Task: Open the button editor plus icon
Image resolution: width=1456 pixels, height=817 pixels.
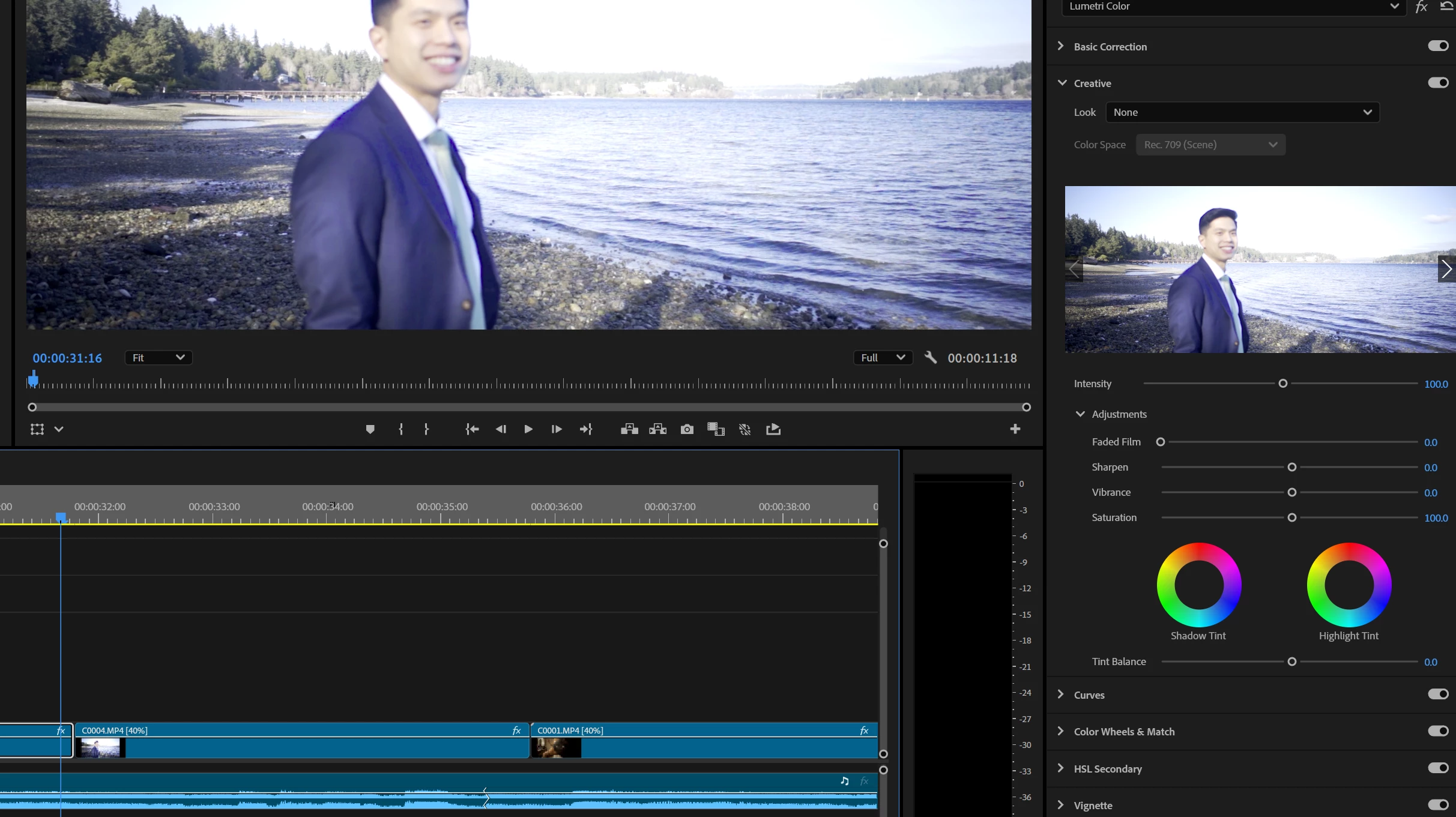Action: point(1015,429)
